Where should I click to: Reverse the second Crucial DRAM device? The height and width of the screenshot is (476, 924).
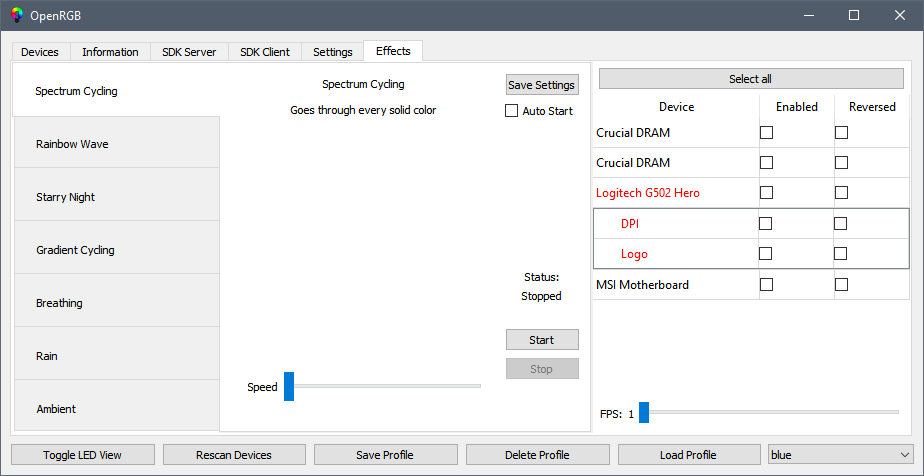841,162
